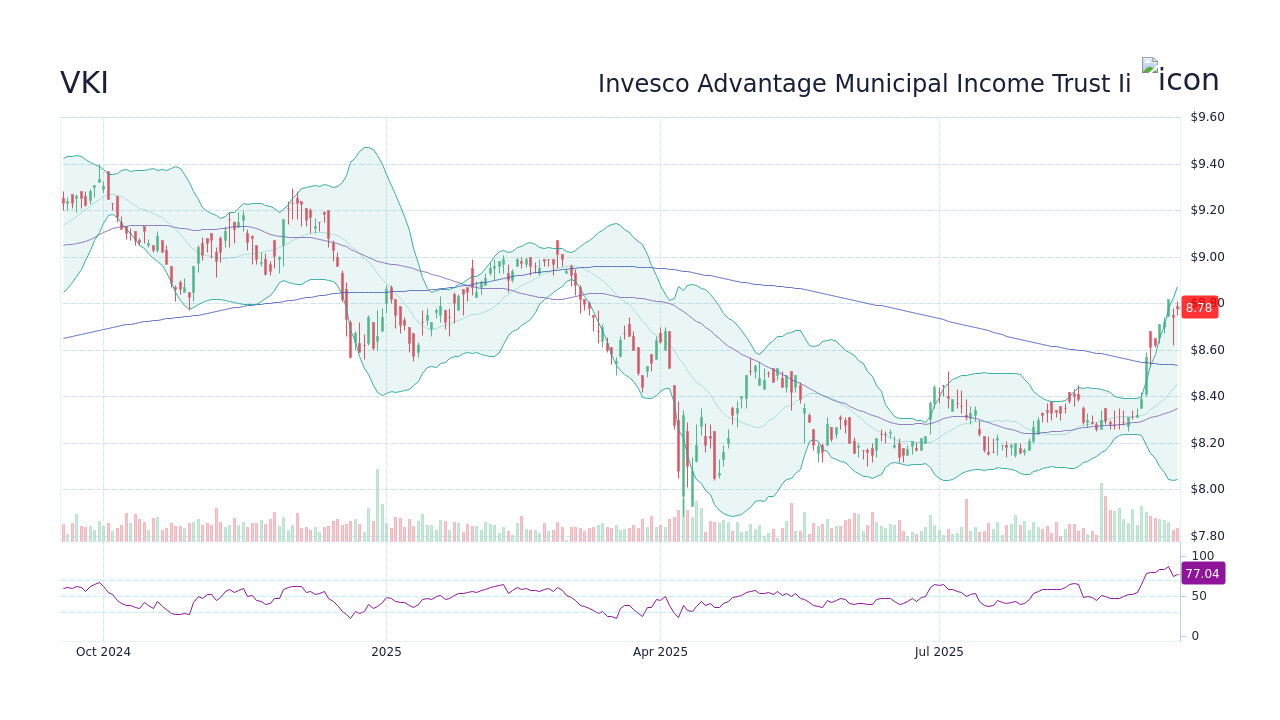Click the RSI axis label 50

(1198, 596)
